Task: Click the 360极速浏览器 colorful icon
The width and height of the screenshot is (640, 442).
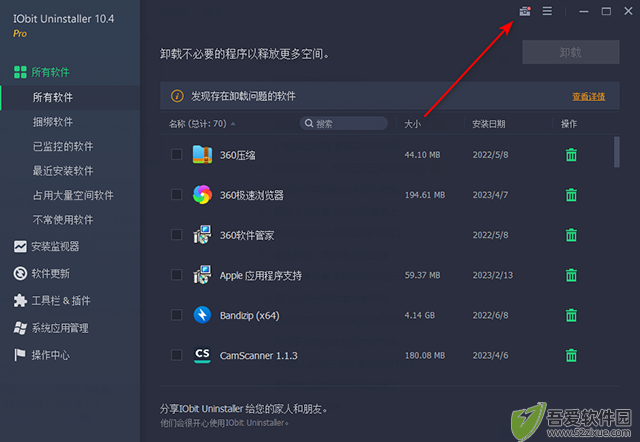Action: [x=202, y=195]
